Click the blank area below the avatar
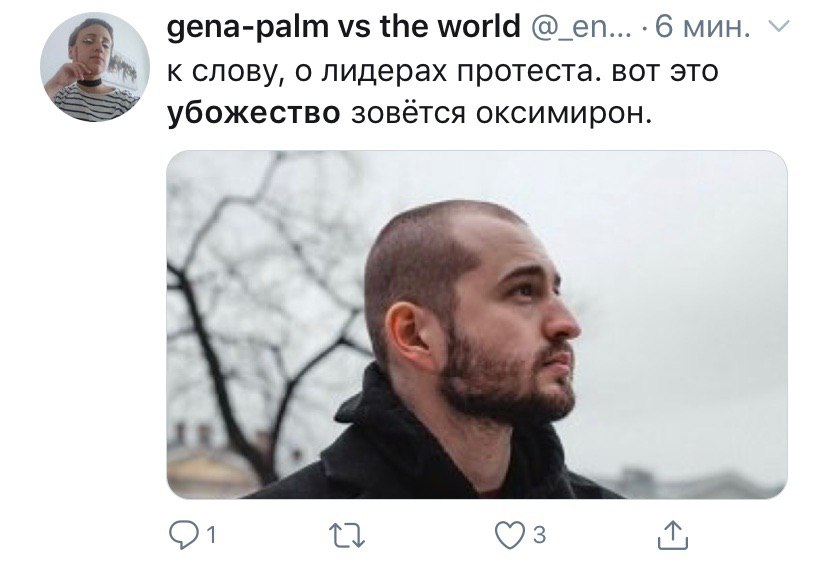 pyautogui.click(x=95, y=317)
